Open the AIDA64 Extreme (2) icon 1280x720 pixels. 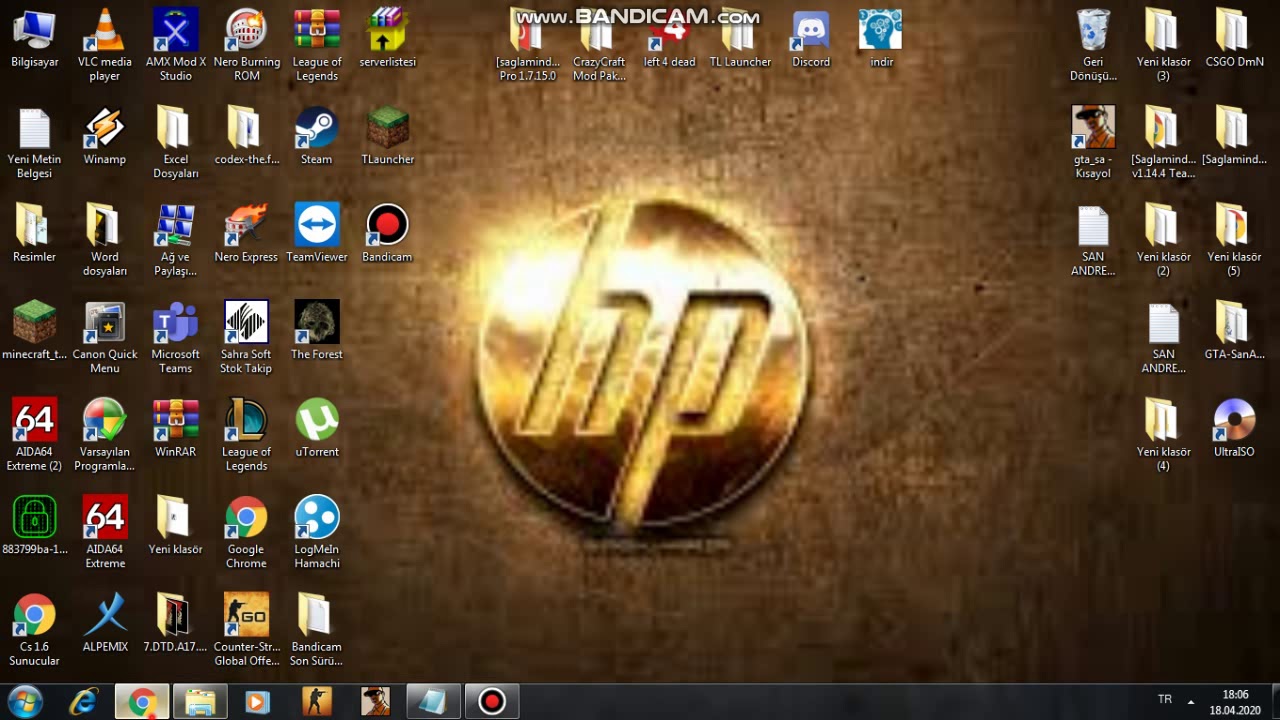(x=34, y=434)
